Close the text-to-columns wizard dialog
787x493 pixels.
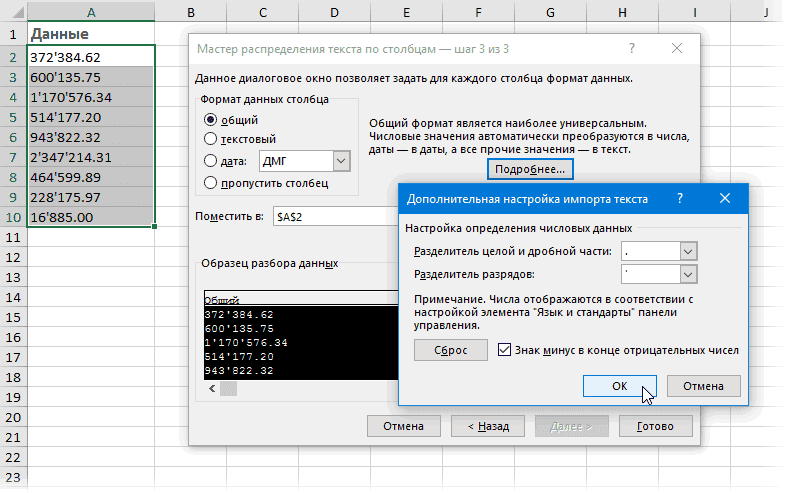[x=677, y=48]
